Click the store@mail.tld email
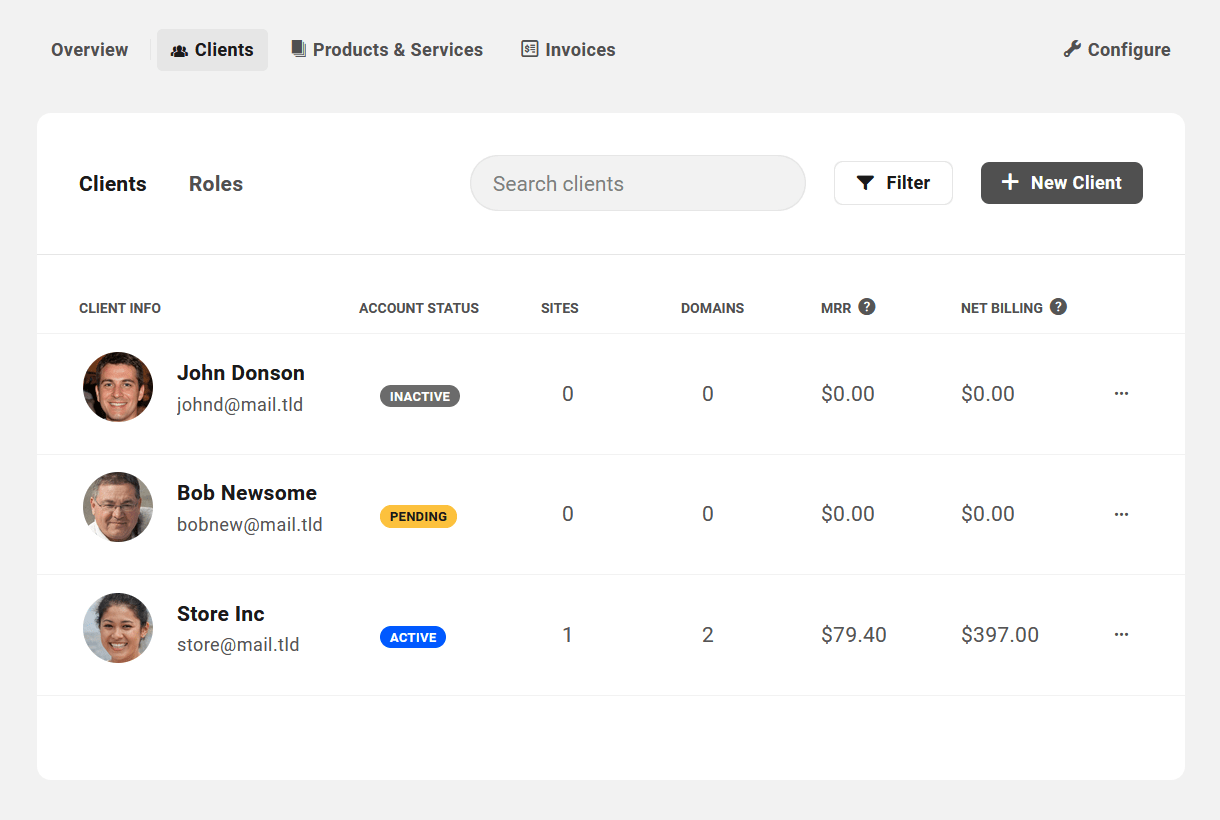1220x820 pixels. point(238,645)
